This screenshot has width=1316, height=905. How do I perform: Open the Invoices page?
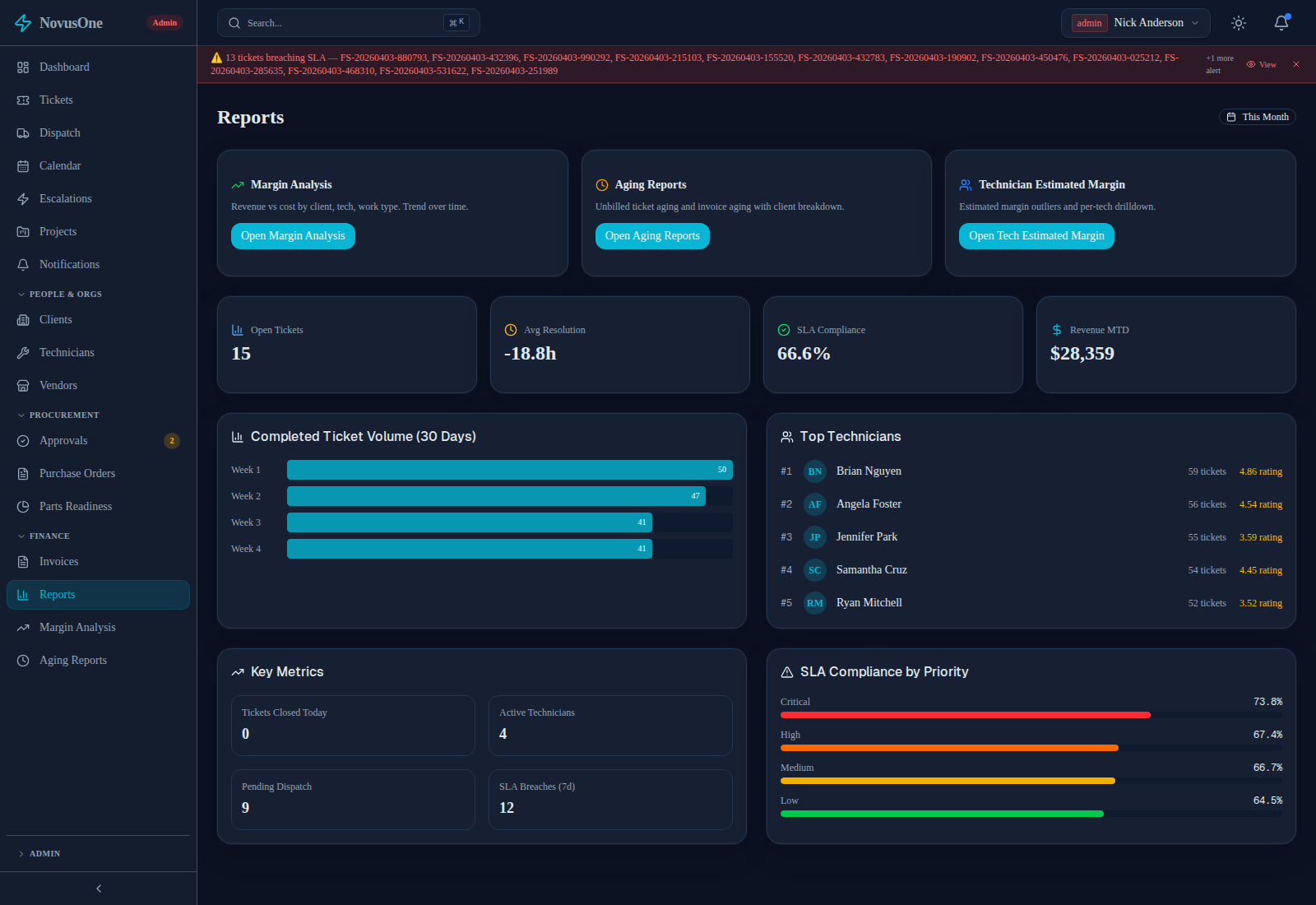pyautogui.click(x=98, y=562)
